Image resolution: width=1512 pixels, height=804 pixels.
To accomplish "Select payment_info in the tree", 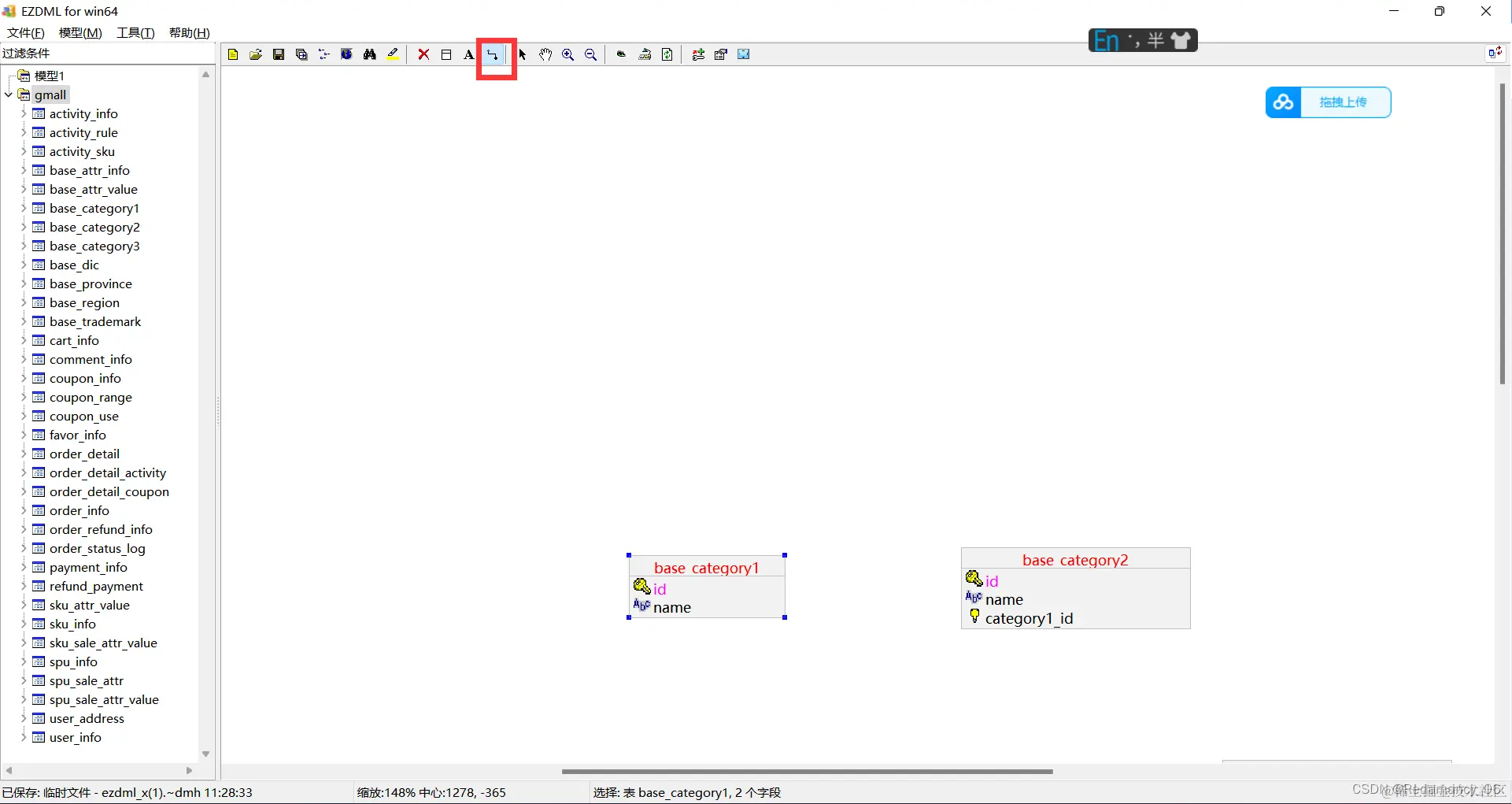I will (88, 567).
